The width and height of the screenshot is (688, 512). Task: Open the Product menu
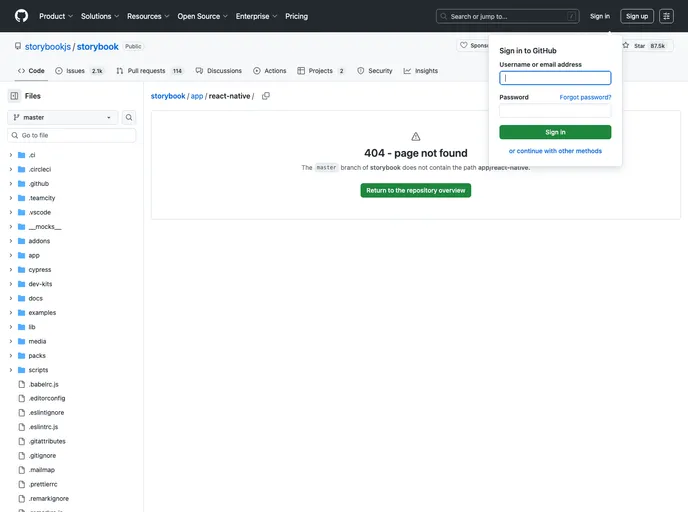55,16
